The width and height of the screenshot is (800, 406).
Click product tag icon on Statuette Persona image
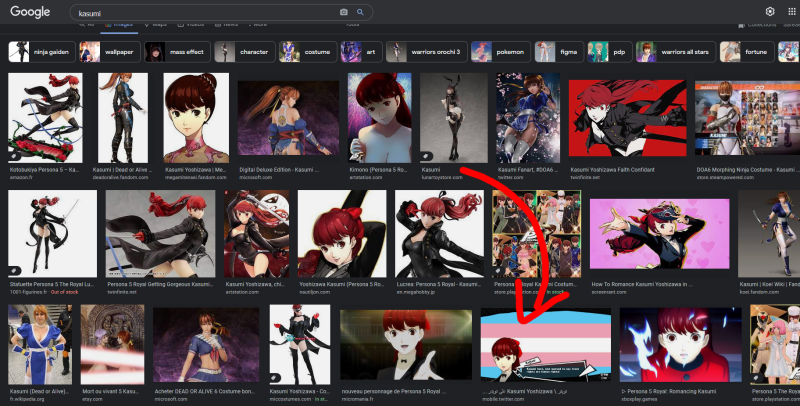click(x=15, y=271)
